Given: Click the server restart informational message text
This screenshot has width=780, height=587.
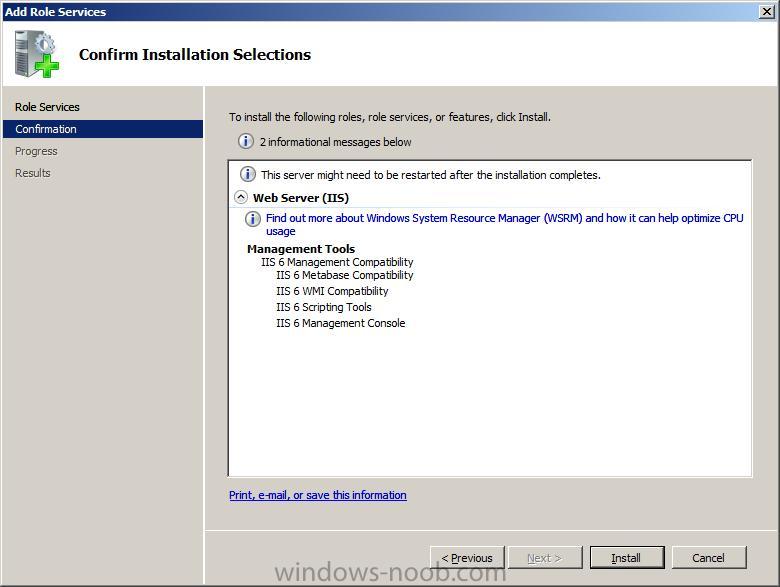Looking at the screenshot, I should pyautogui.click(x=431, y=175).
